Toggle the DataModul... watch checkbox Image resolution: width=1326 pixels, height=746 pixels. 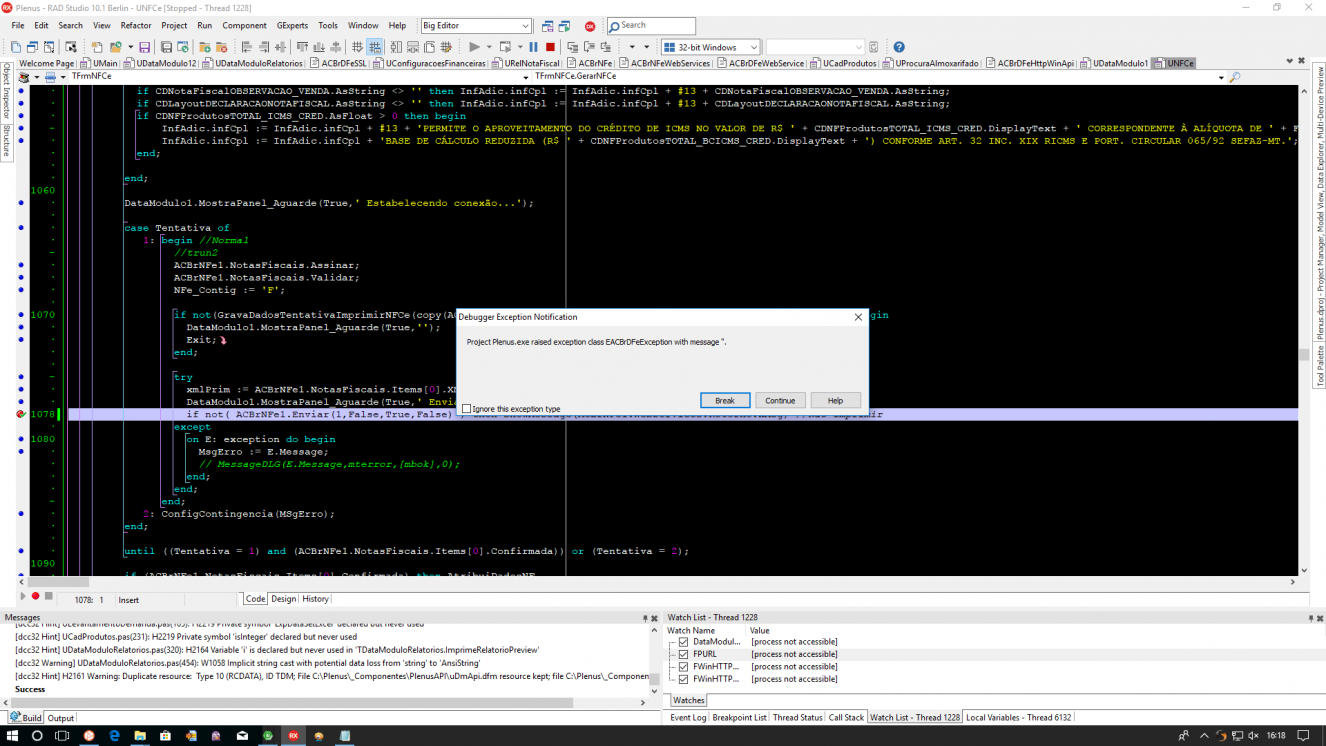tap(683, 642)
